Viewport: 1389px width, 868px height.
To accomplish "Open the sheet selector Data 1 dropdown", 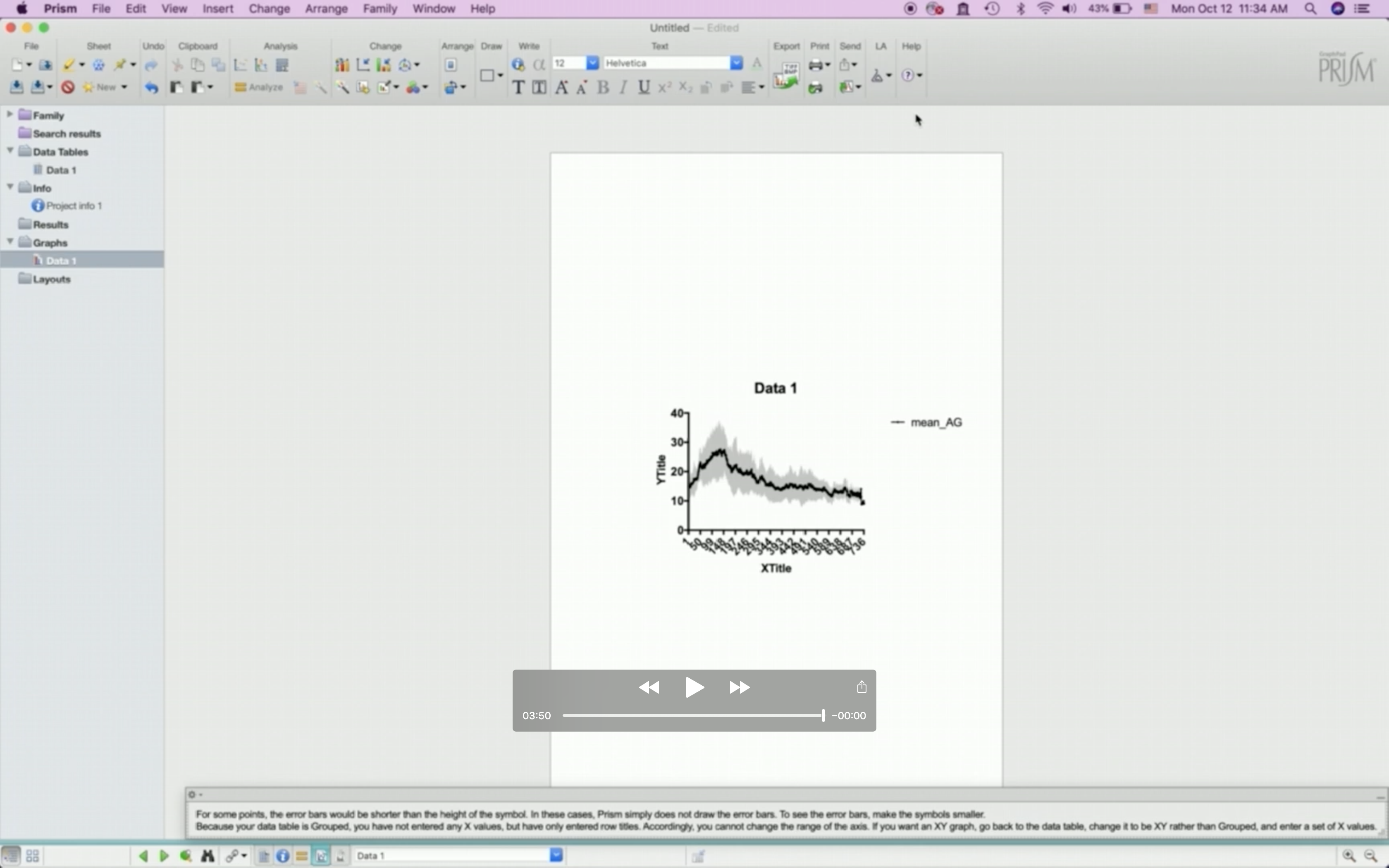I will tap(556, 855).
